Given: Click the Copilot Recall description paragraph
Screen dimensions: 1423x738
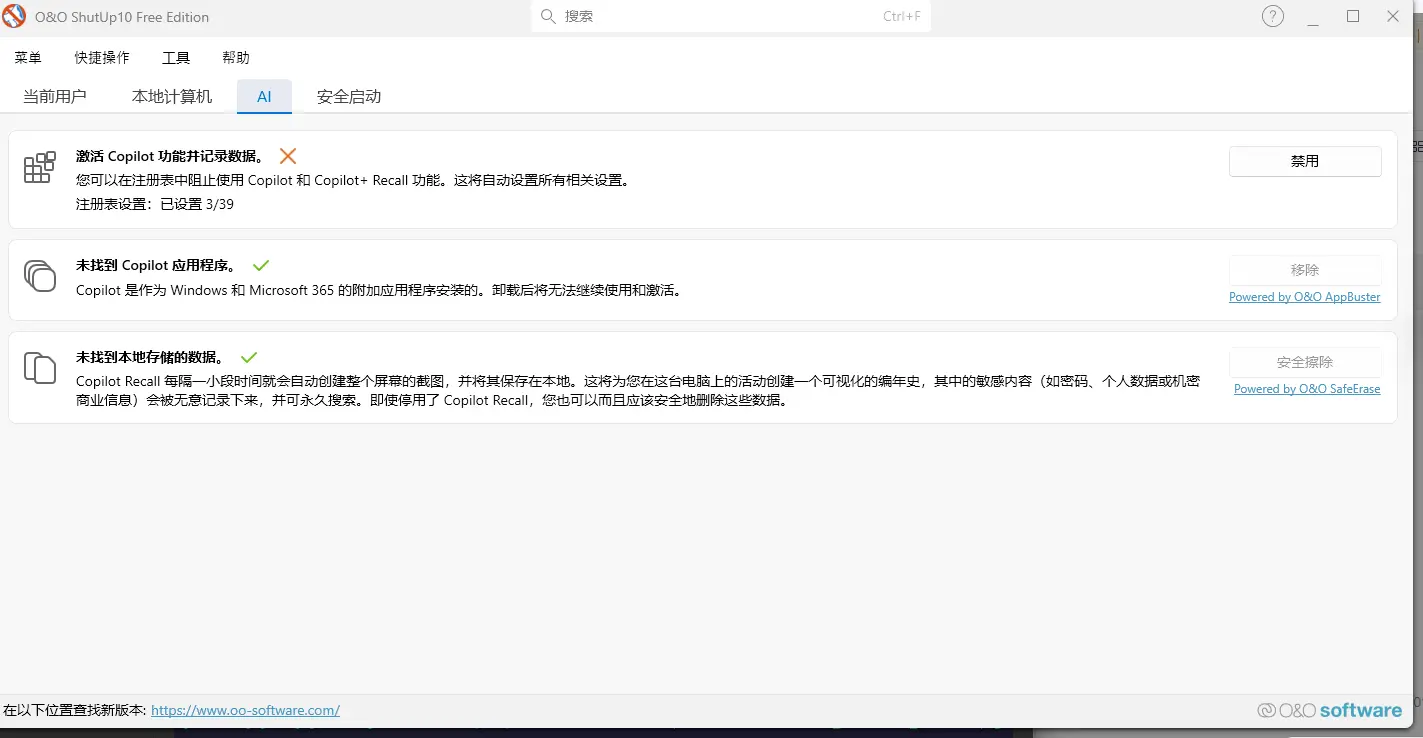Looking at the screenshot, I should coord(638,391).
